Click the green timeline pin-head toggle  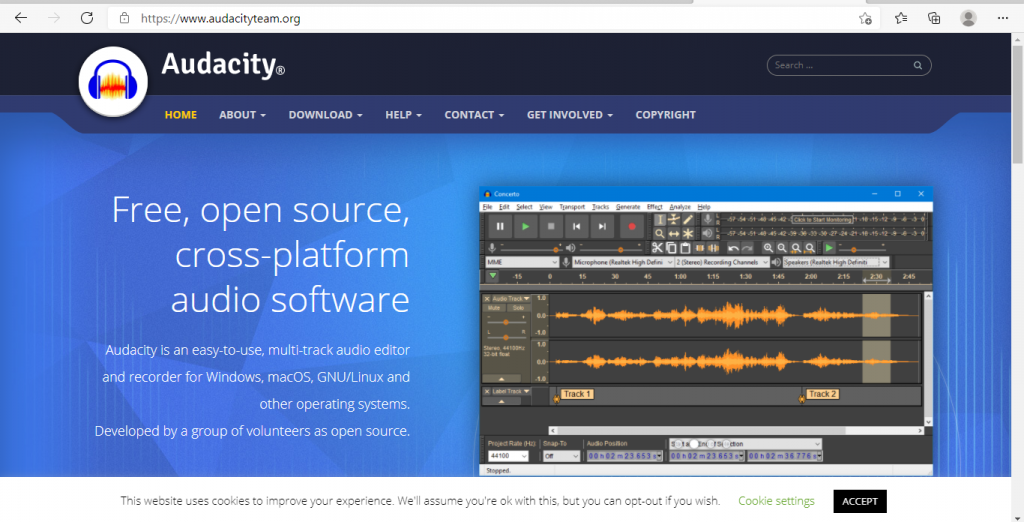(x=493, y=276)
